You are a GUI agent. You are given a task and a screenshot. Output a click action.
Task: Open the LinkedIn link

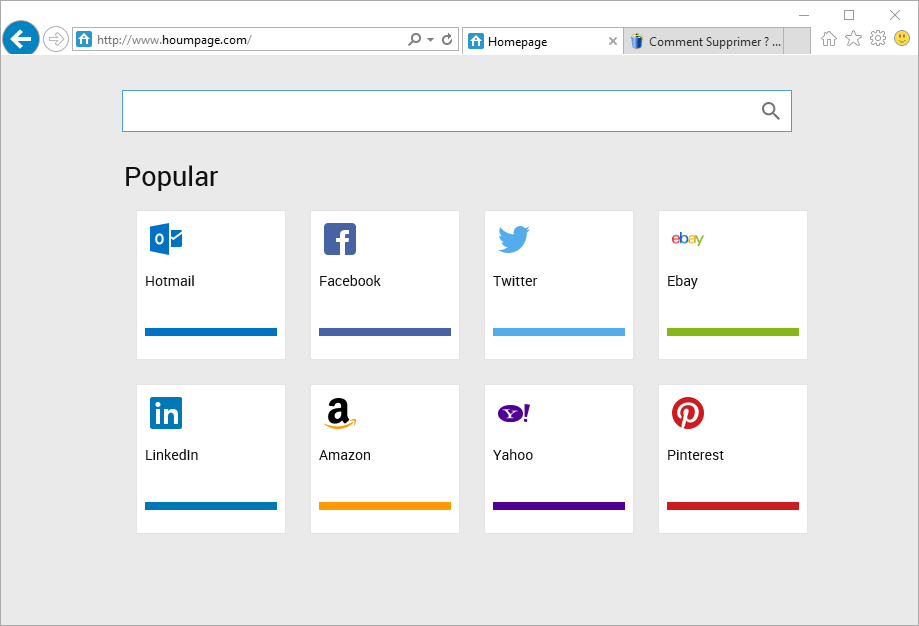click(x=172, y=455)
